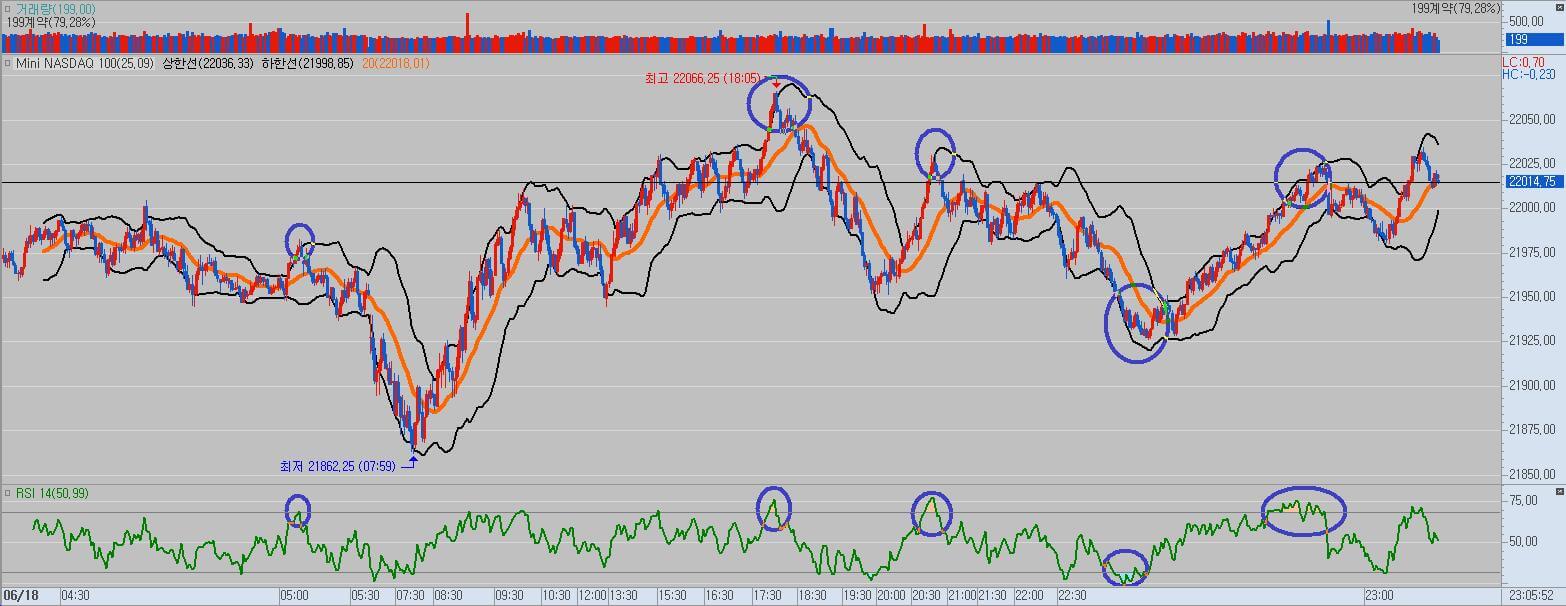Image resolution: width=1566 pixels, height=606 pixels.
Task: Click the 22050,00 price axis label
Action: [1533, 119]
